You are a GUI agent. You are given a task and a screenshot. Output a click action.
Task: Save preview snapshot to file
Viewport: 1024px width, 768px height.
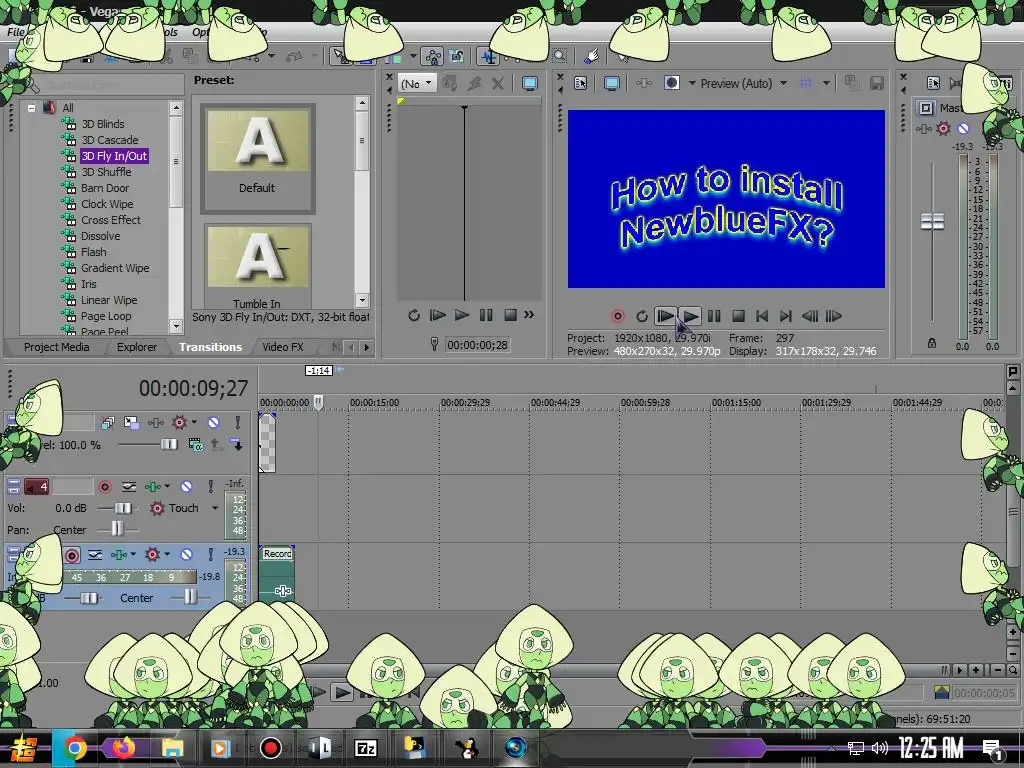(x=876, y=83)
